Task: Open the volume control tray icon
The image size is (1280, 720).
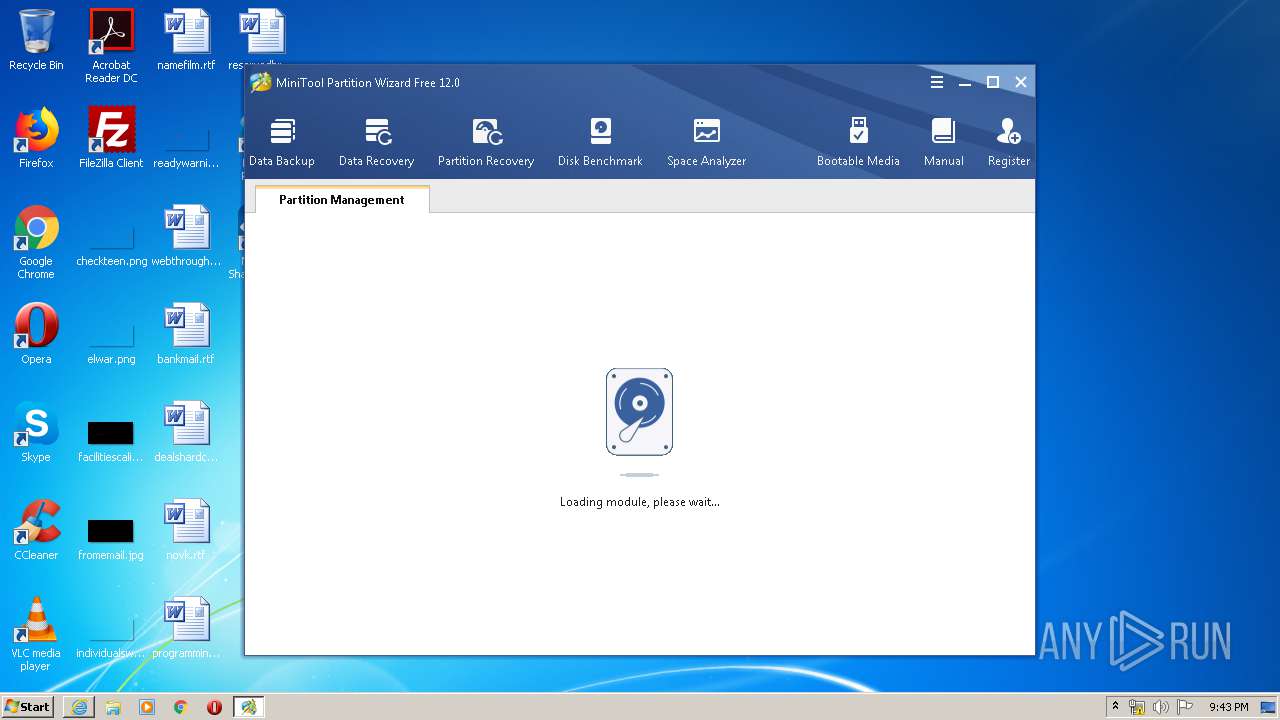Action: coord(1160,707)
